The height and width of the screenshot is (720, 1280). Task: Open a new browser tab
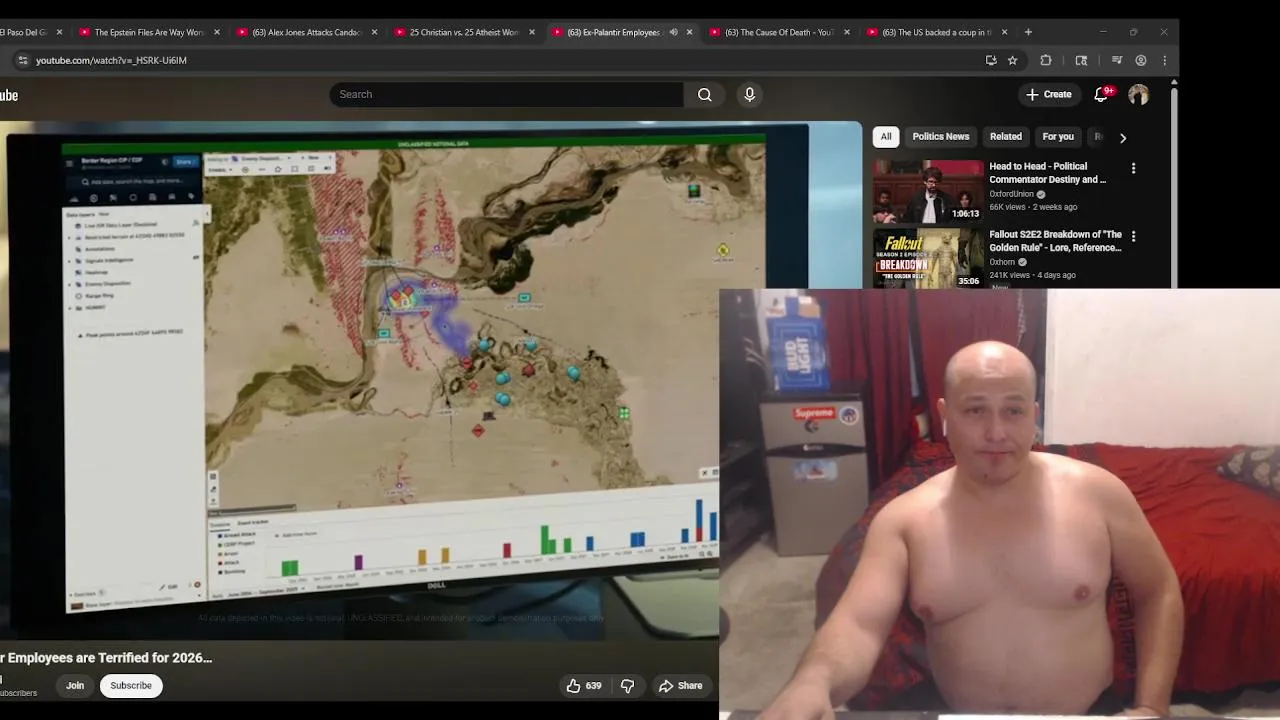pos(1028,32)
